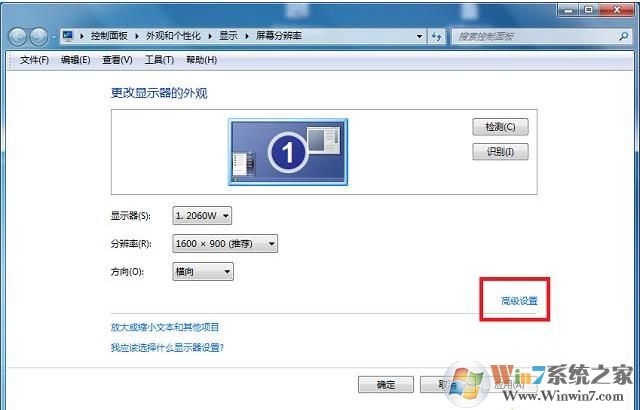
Task: Go back with the Back arrow button
Action: [18, 37]
